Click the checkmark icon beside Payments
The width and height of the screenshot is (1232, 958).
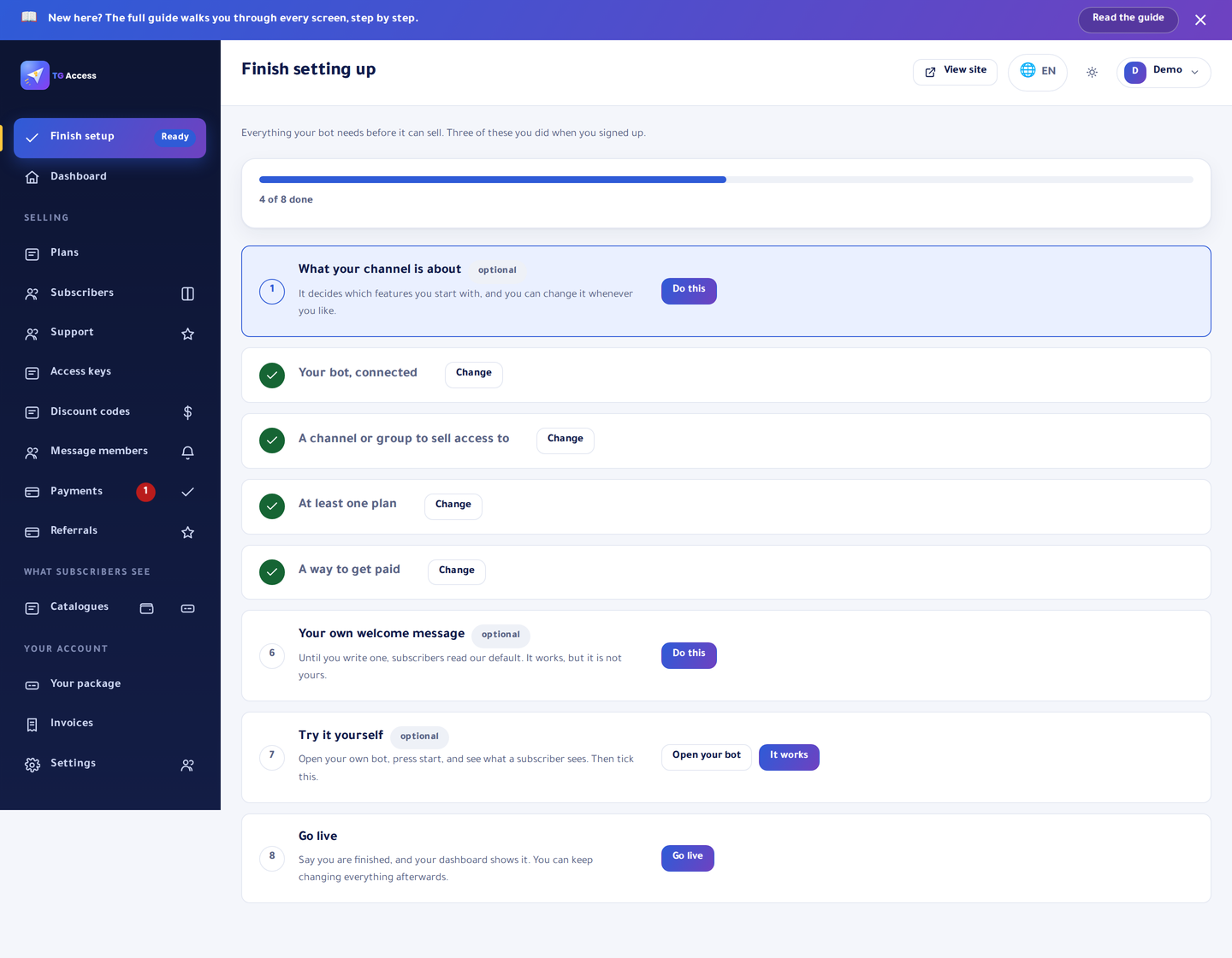[187, 492]
